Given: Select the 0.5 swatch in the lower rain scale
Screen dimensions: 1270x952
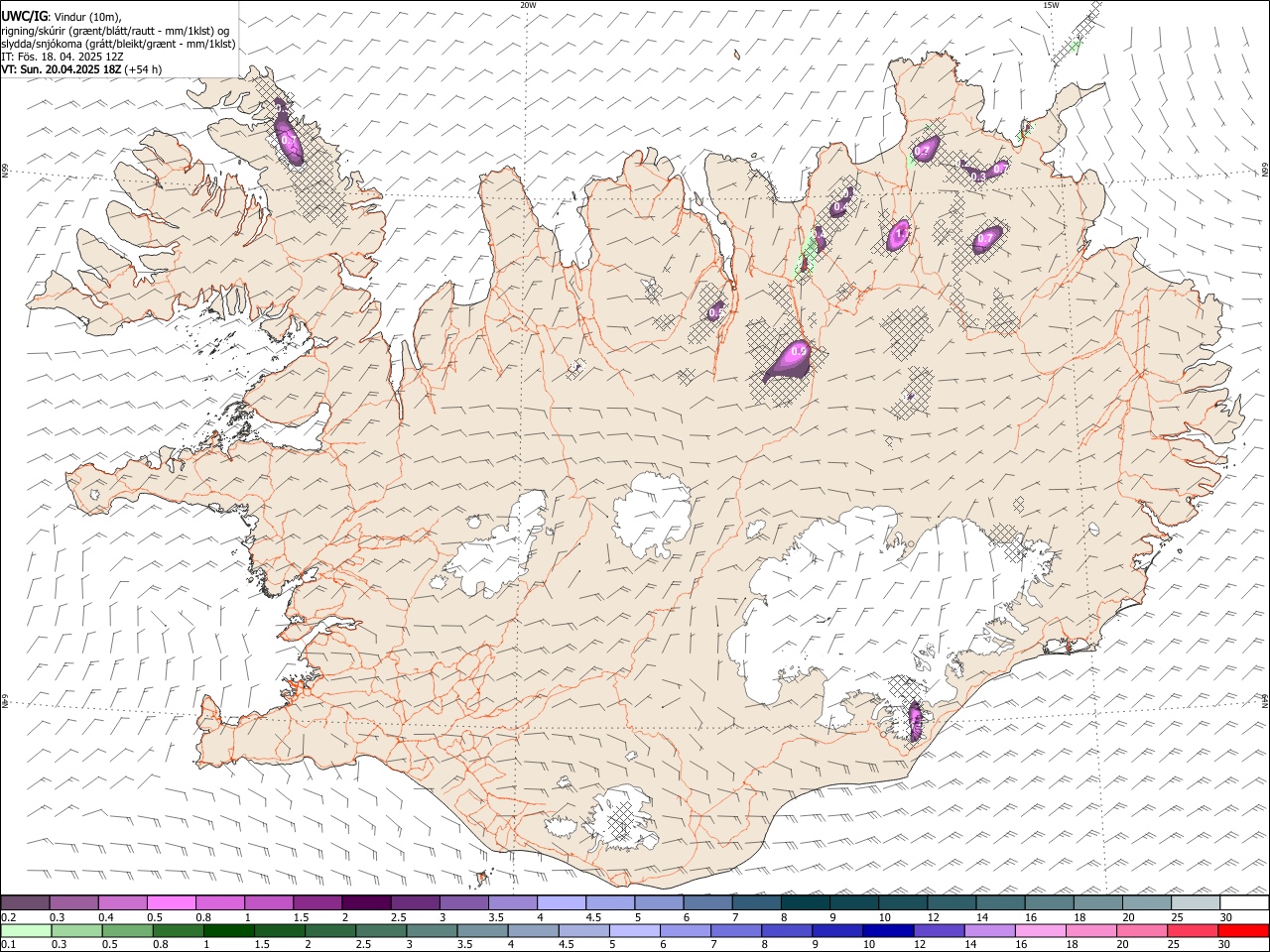Looking at the screenshot, I should pyautogui.click(x=127, y=930).
